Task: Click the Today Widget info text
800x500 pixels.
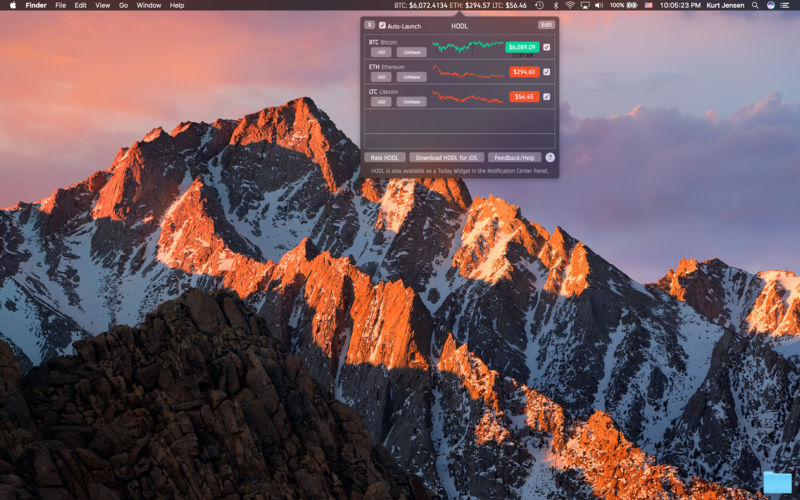Action: click(x=459, y=171)
